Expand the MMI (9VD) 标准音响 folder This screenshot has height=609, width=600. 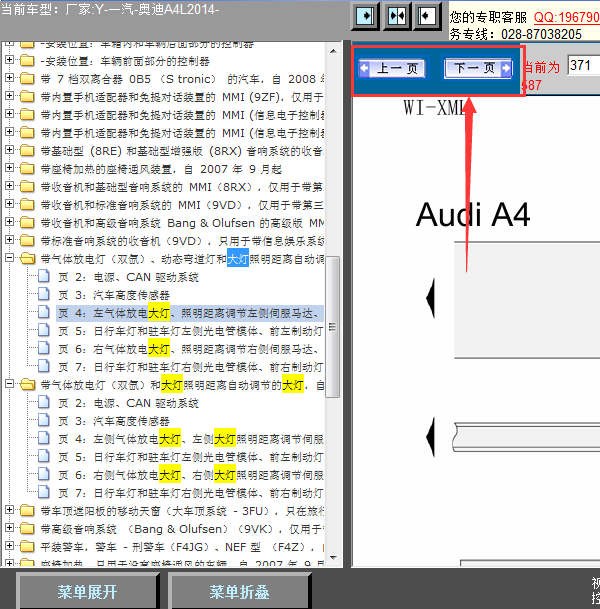[9, 204]
